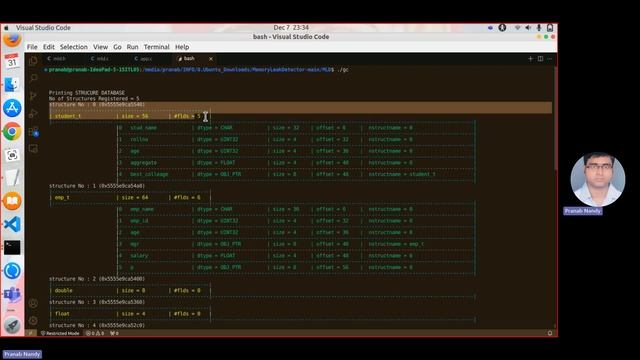Click terminal vertical scrollbar
The height and width of the screenshot is (360, 640).
[555, 118]
